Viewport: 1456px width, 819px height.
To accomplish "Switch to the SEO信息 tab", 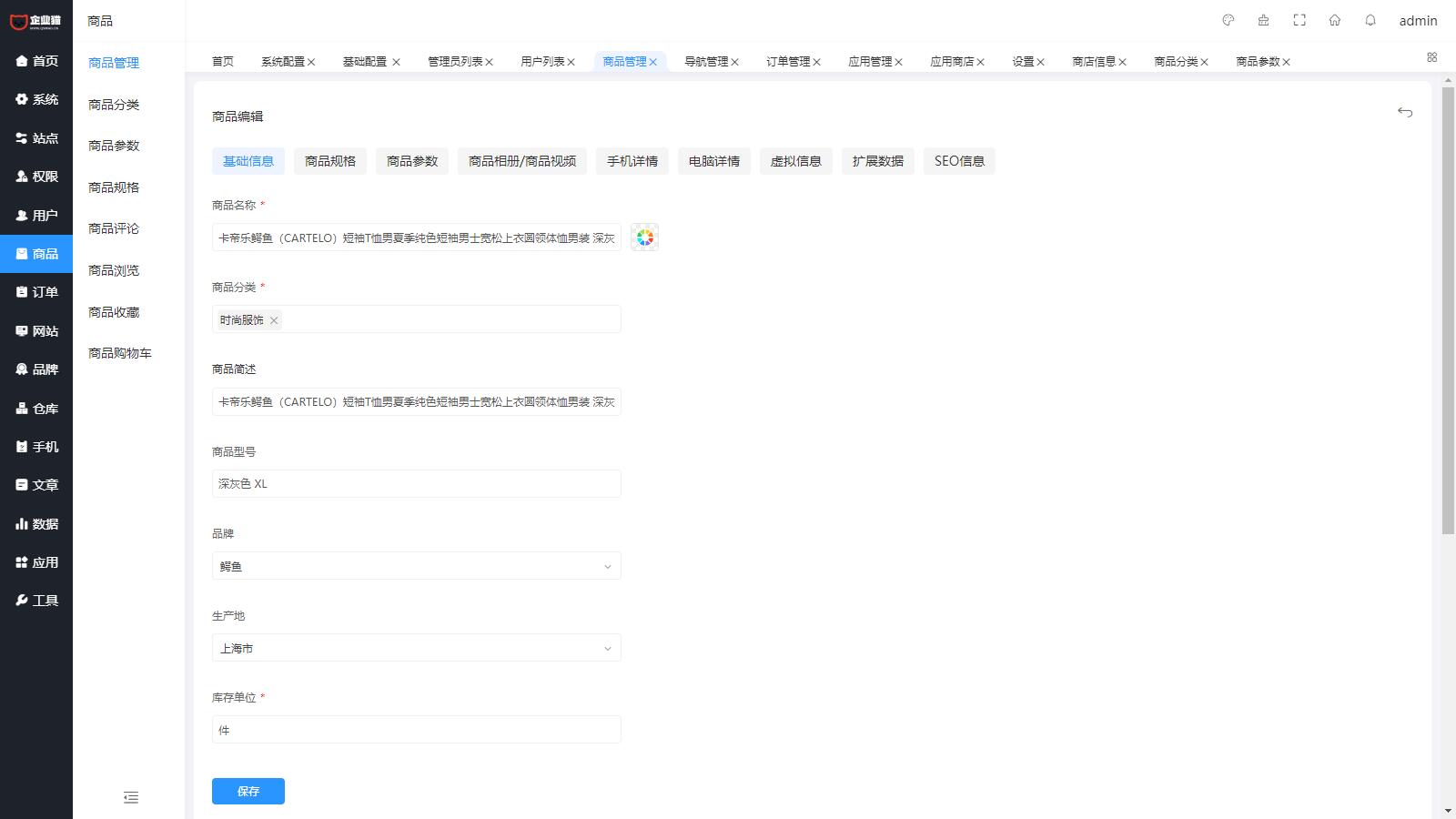I will [959, 161].
